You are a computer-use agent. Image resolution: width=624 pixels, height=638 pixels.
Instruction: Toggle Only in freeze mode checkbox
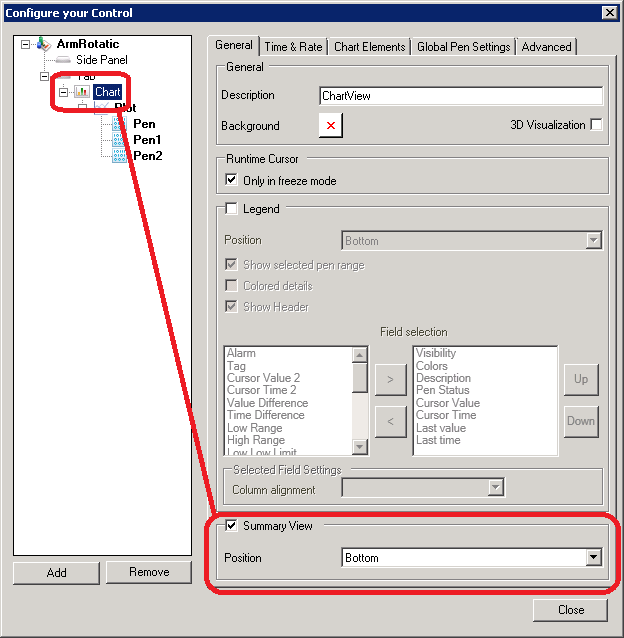point(232,181)
